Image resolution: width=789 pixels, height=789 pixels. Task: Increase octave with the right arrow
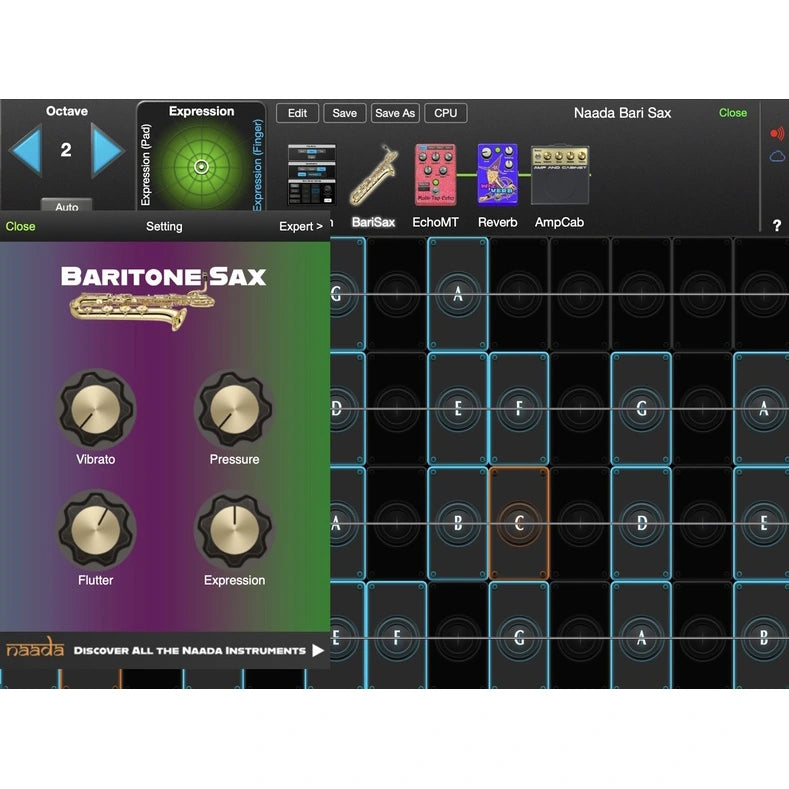(x=107, y=150)
